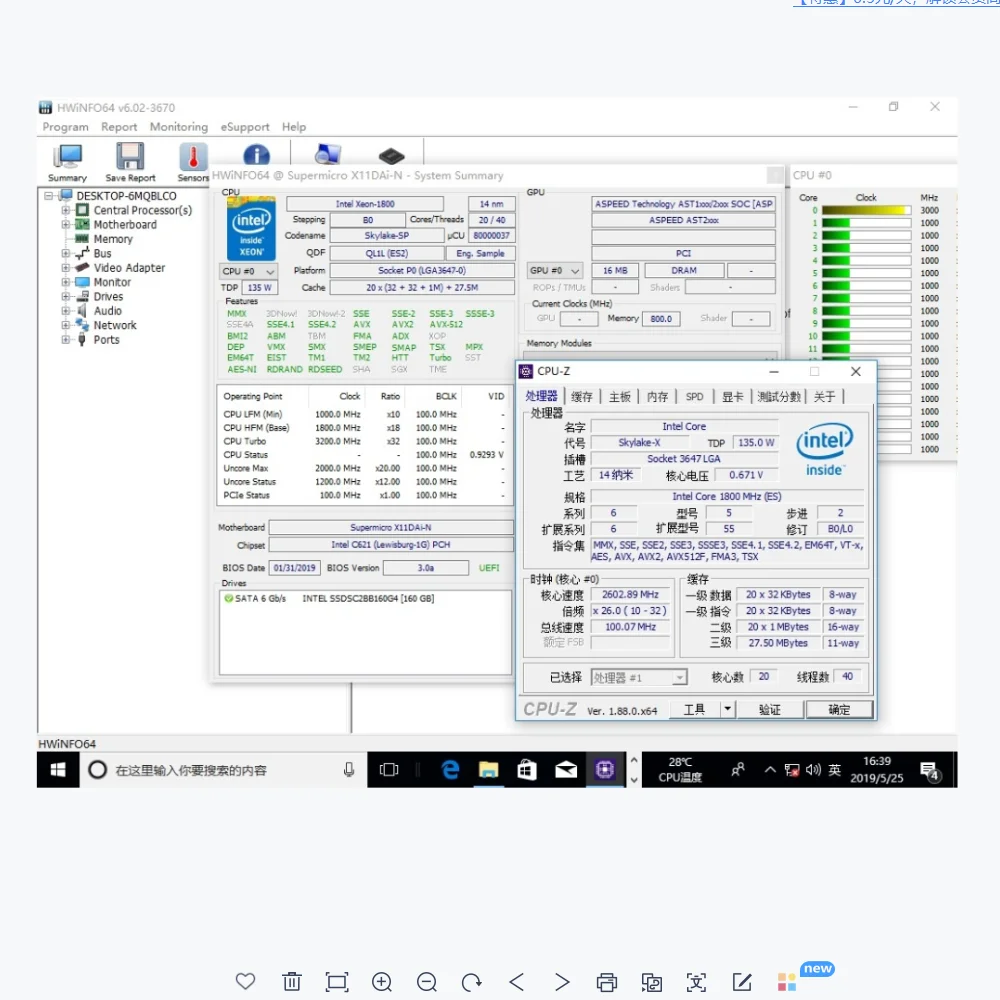Click the trash delete icon
Viewport: 1000px width, 1000px height.
(x=291, y=982)
